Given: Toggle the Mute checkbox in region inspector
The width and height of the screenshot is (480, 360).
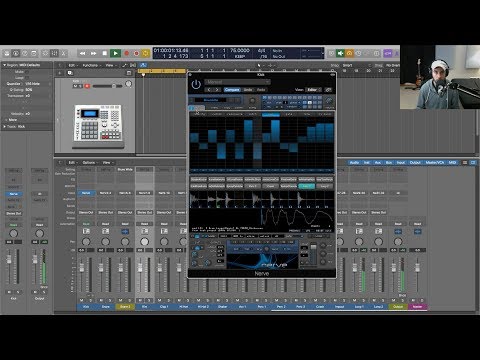Looking at the screenshot, I should pyautogui.click(x=27, y=72).
